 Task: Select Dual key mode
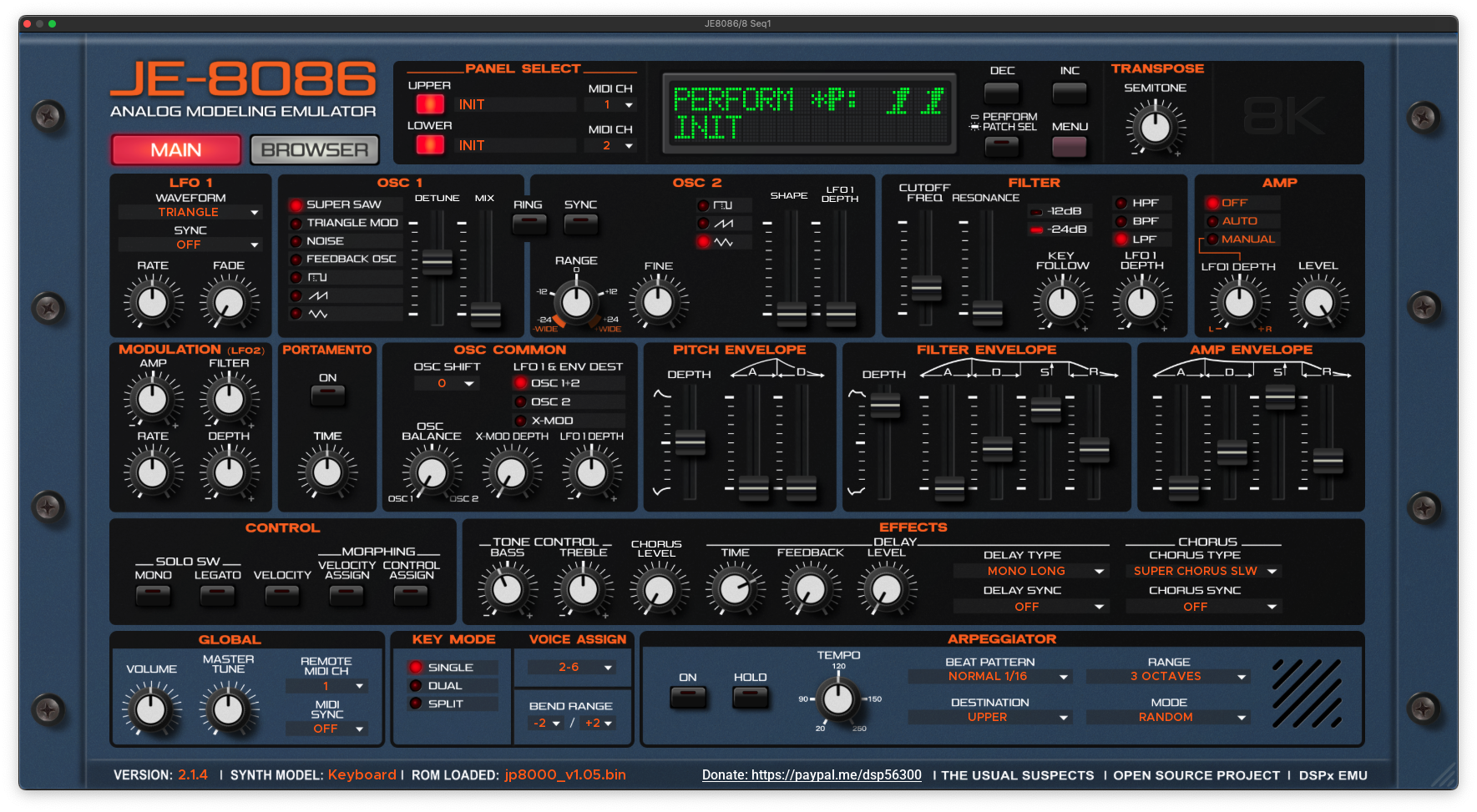coord(416,686)
